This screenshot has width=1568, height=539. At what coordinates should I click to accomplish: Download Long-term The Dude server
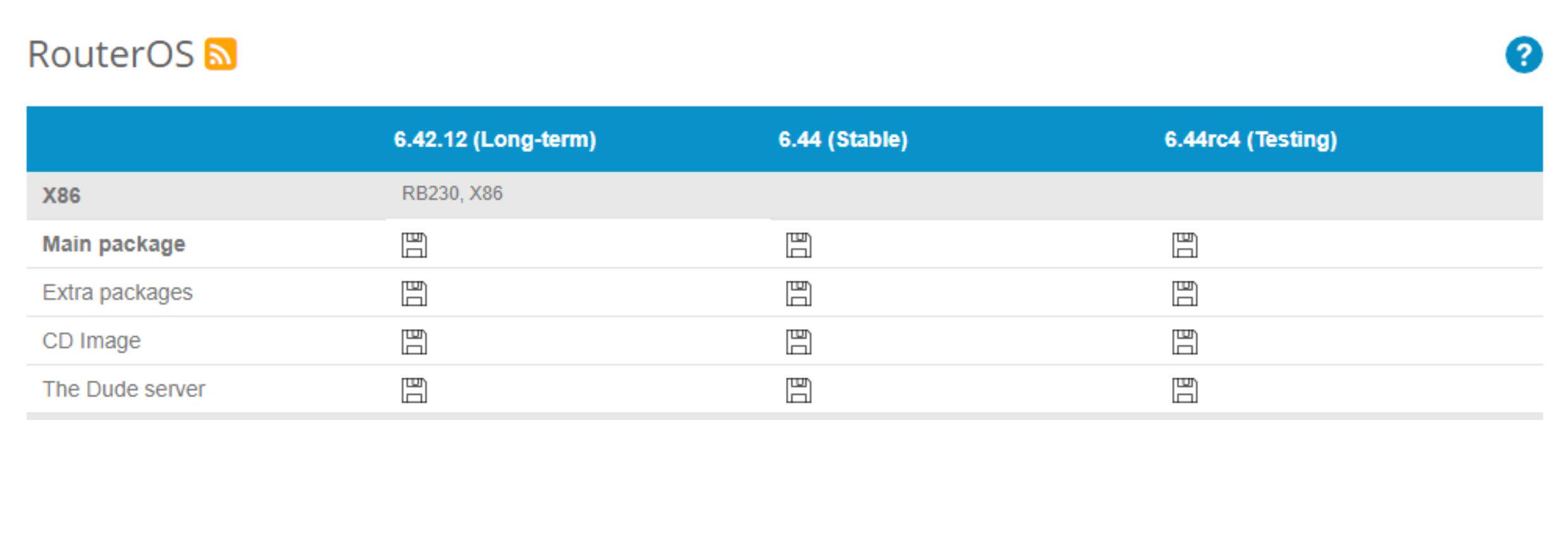coord(414,390)
